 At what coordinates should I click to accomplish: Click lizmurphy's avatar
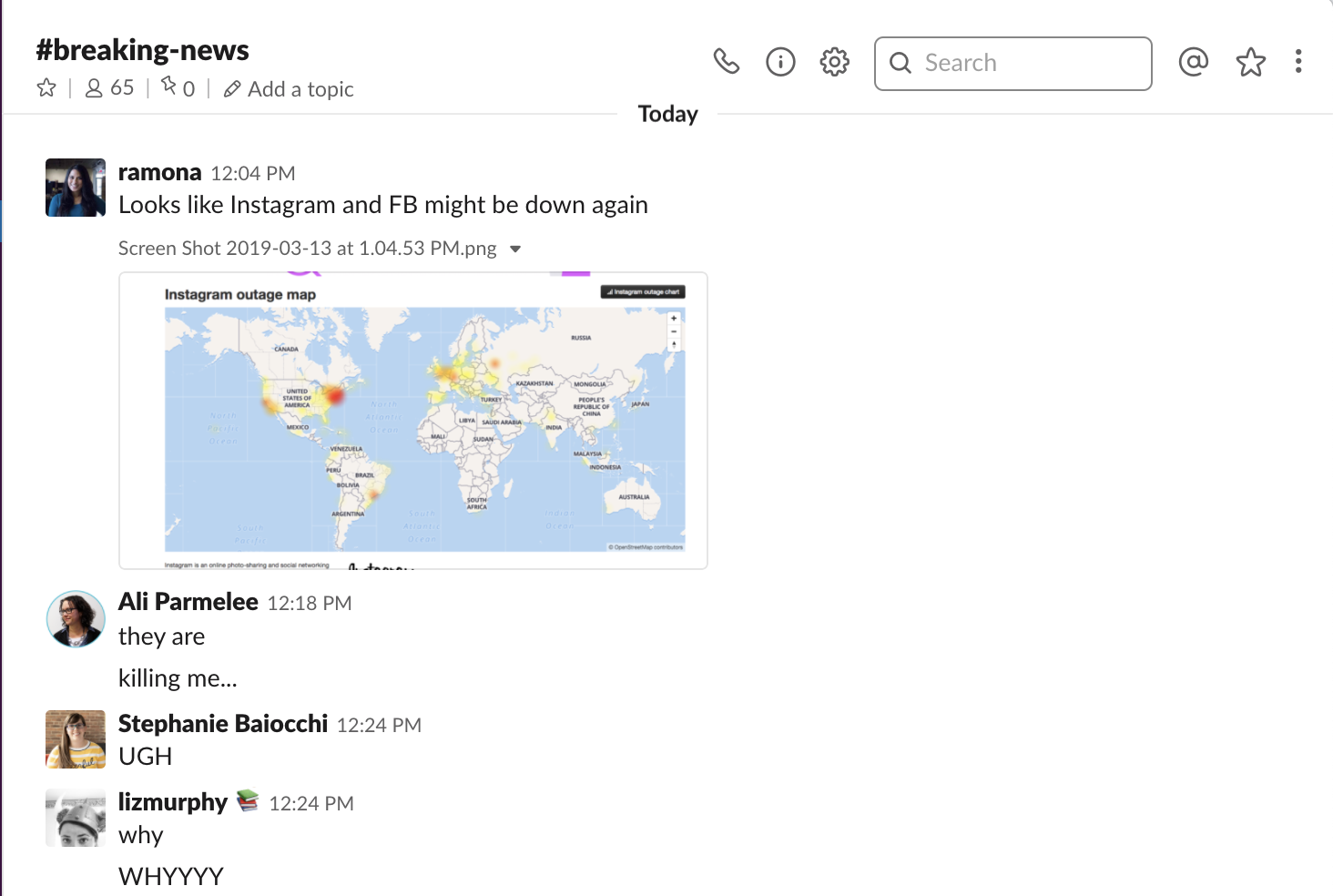(x=76, y=818)
